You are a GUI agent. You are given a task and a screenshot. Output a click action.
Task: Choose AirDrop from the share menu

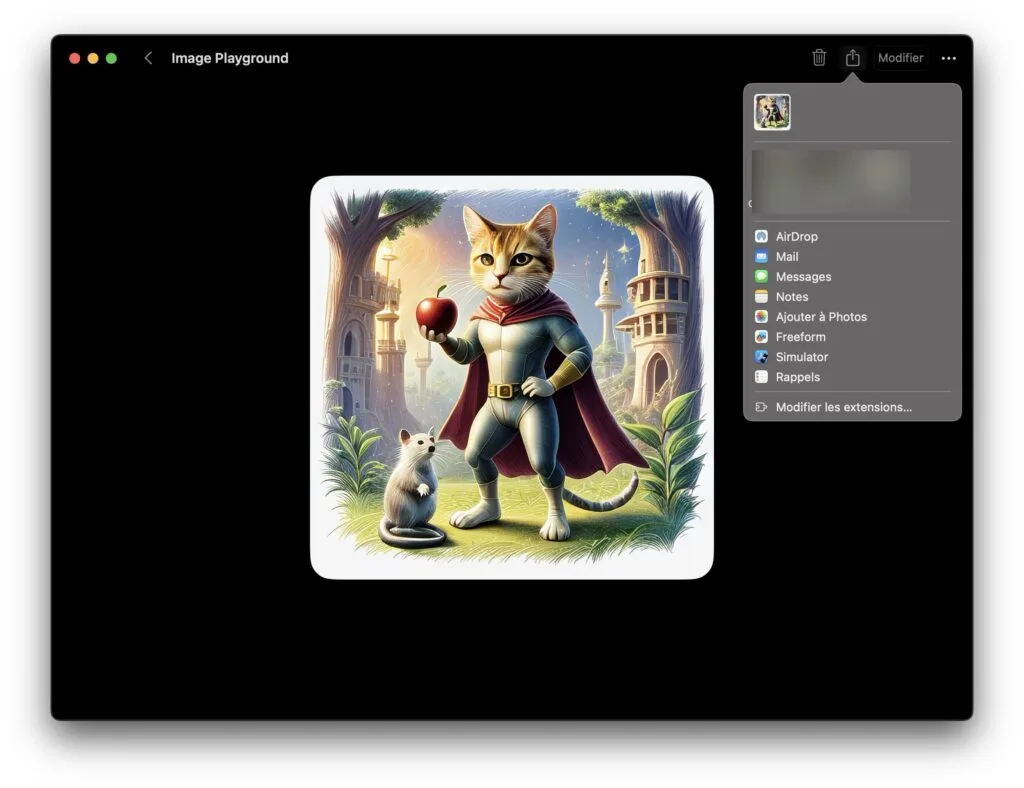pyautogui.click(x=795, y=236)
